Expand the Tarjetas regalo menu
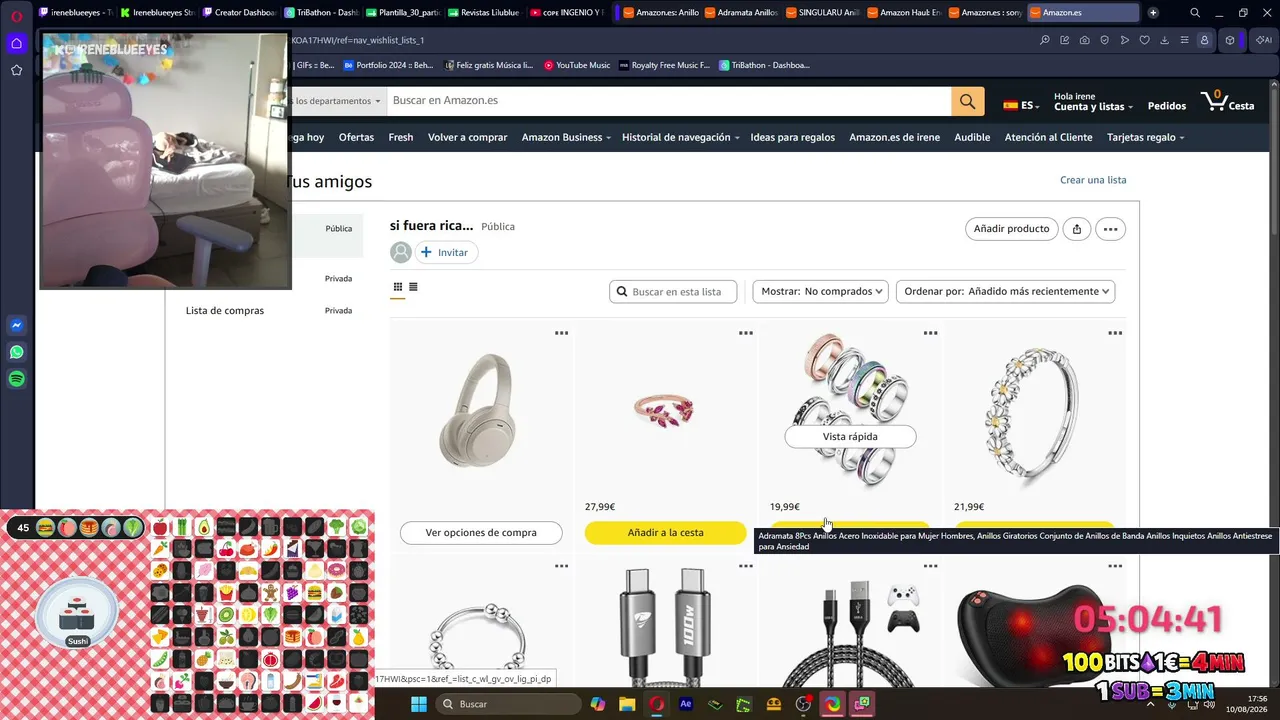1280x720 pixels. pyautogui.click(x=1145, y=137)
